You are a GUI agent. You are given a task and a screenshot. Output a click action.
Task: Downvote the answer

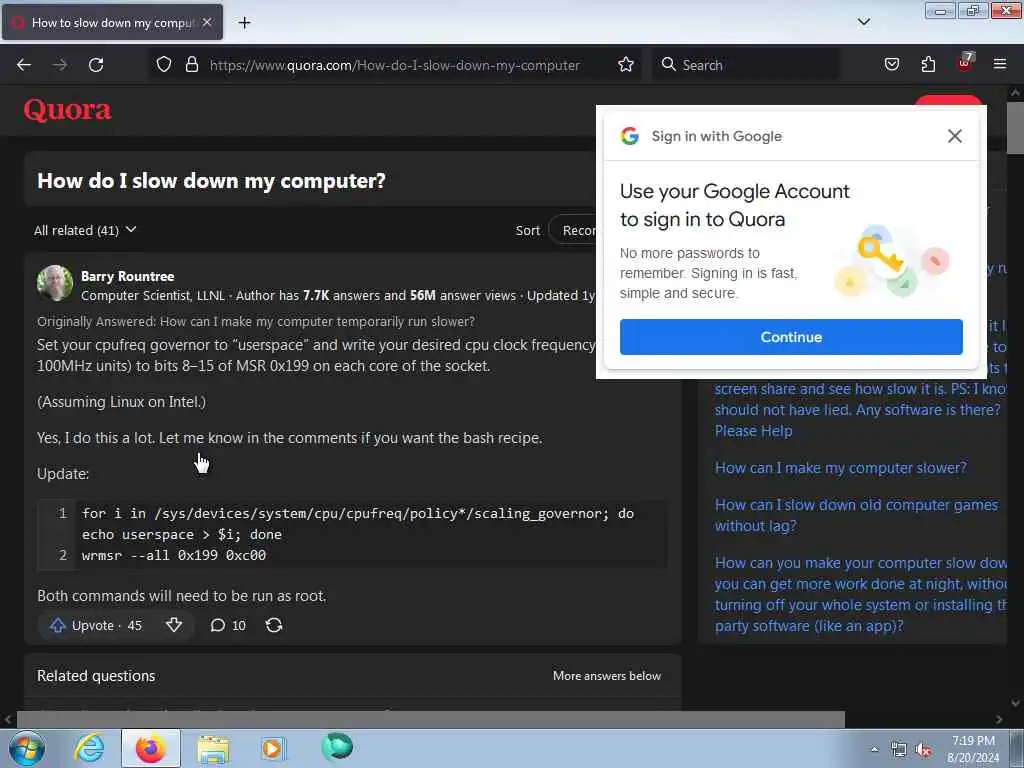coord(174,626)
